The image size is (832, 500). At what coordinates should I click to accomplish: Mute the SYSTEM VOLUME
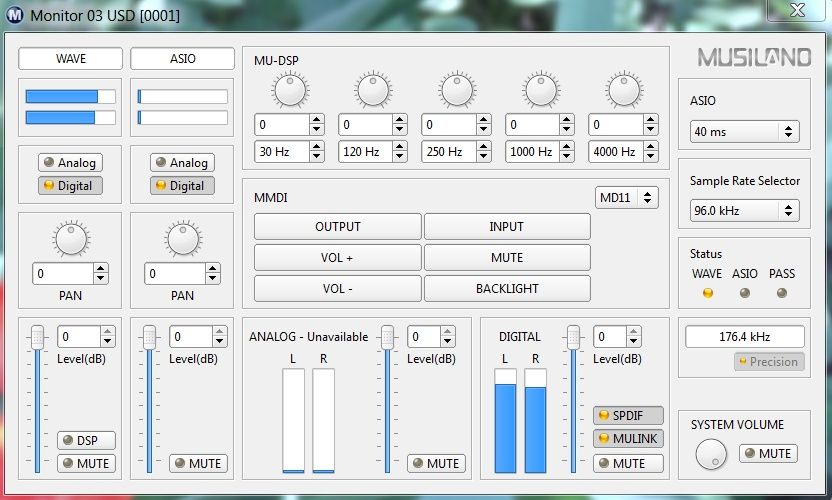click(x=768, y=453)
